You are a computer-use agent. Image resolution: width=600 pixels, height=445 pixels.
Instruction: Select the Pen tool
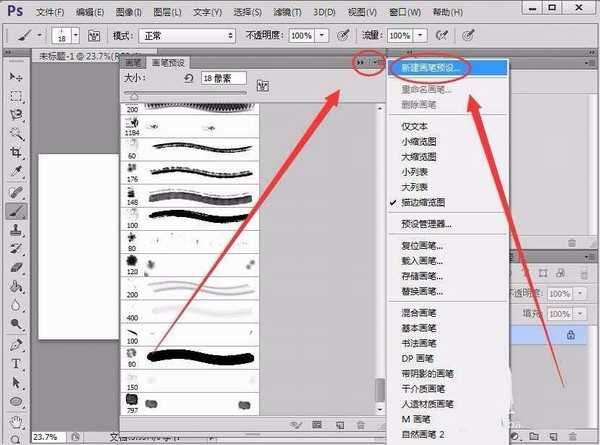[x=16, y=344]
